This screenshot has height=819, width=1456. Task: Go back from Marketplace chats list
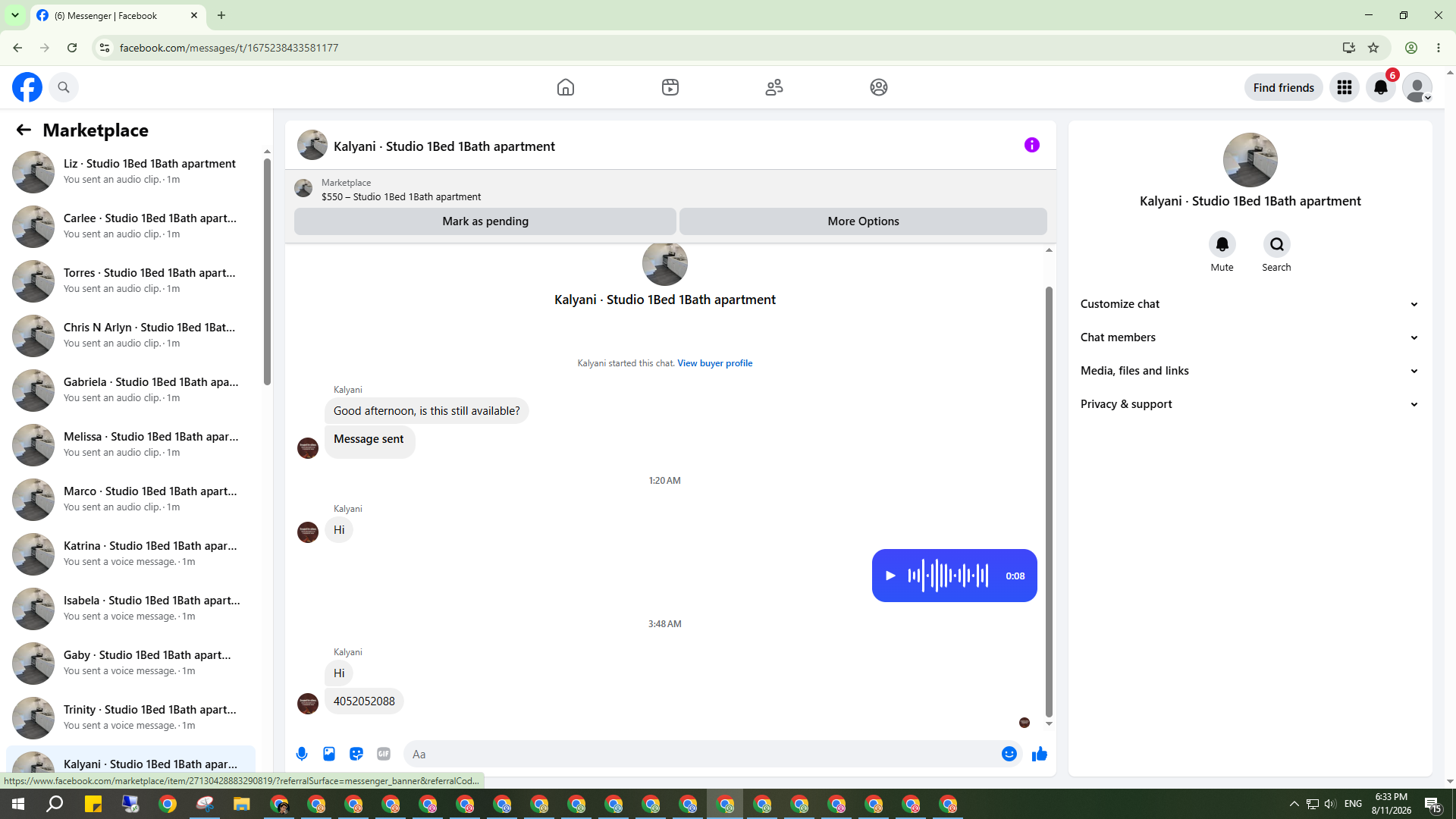point(24,130)
